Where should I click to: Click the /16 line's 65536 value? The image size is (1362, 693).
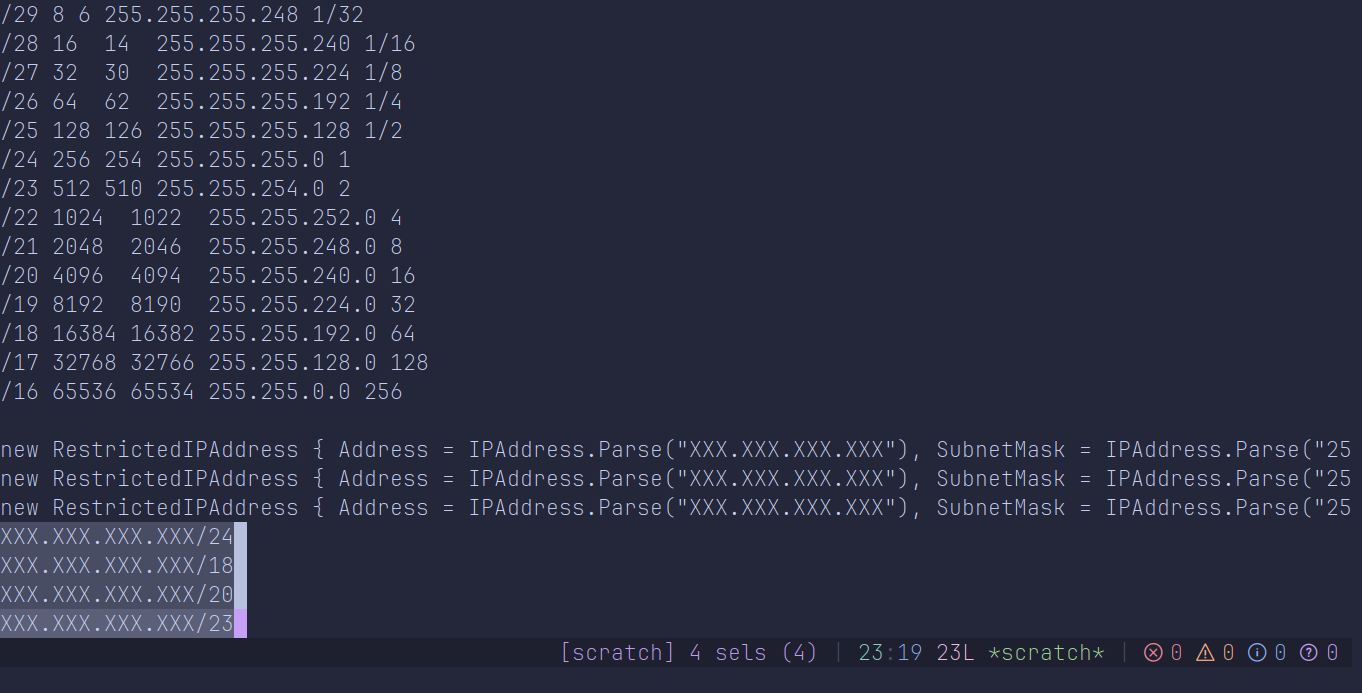84,392
